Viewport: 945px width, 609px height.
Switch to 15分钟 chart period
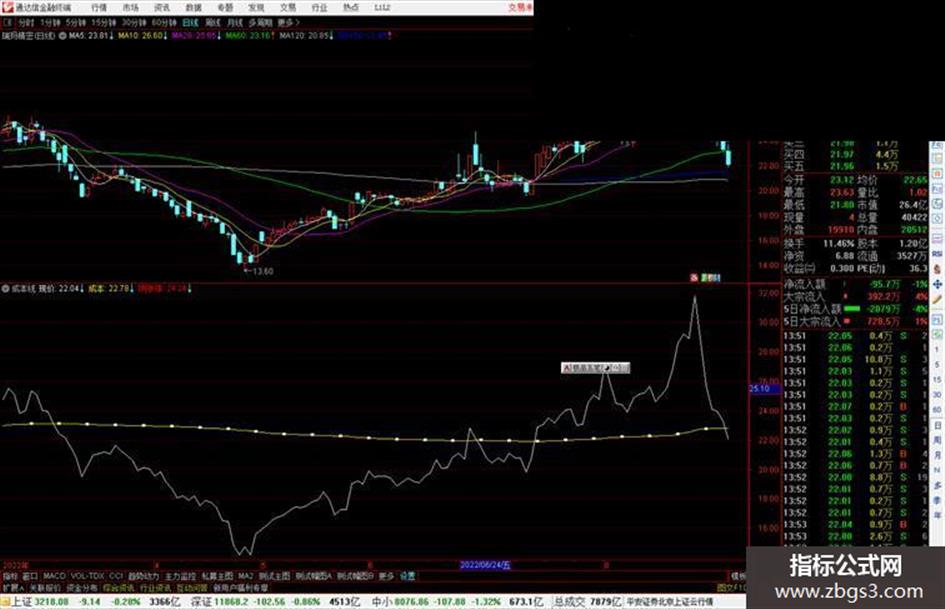(x=103, y=22)
